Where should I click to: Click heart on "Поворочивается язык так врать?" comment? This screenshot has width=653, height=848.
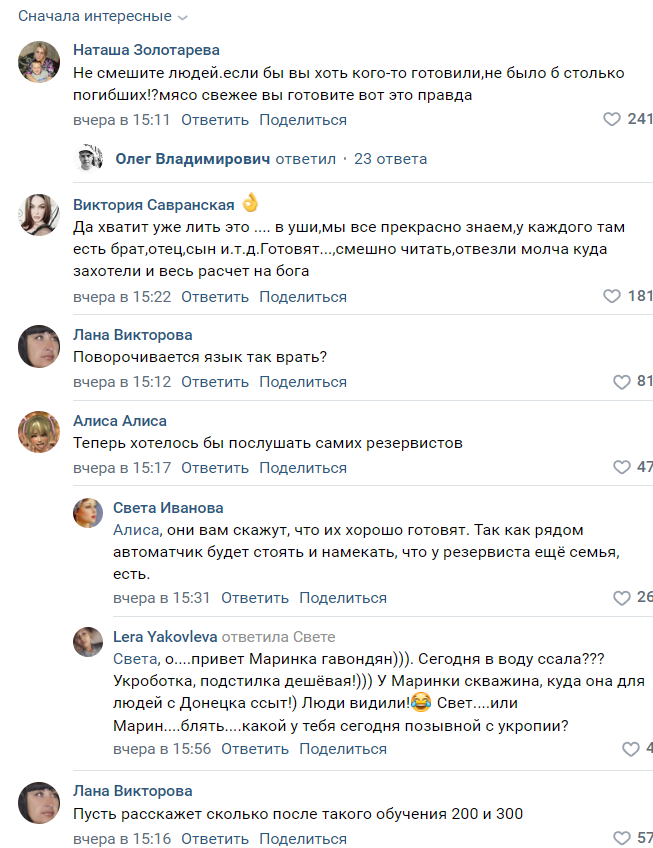(x=622, y=382)
